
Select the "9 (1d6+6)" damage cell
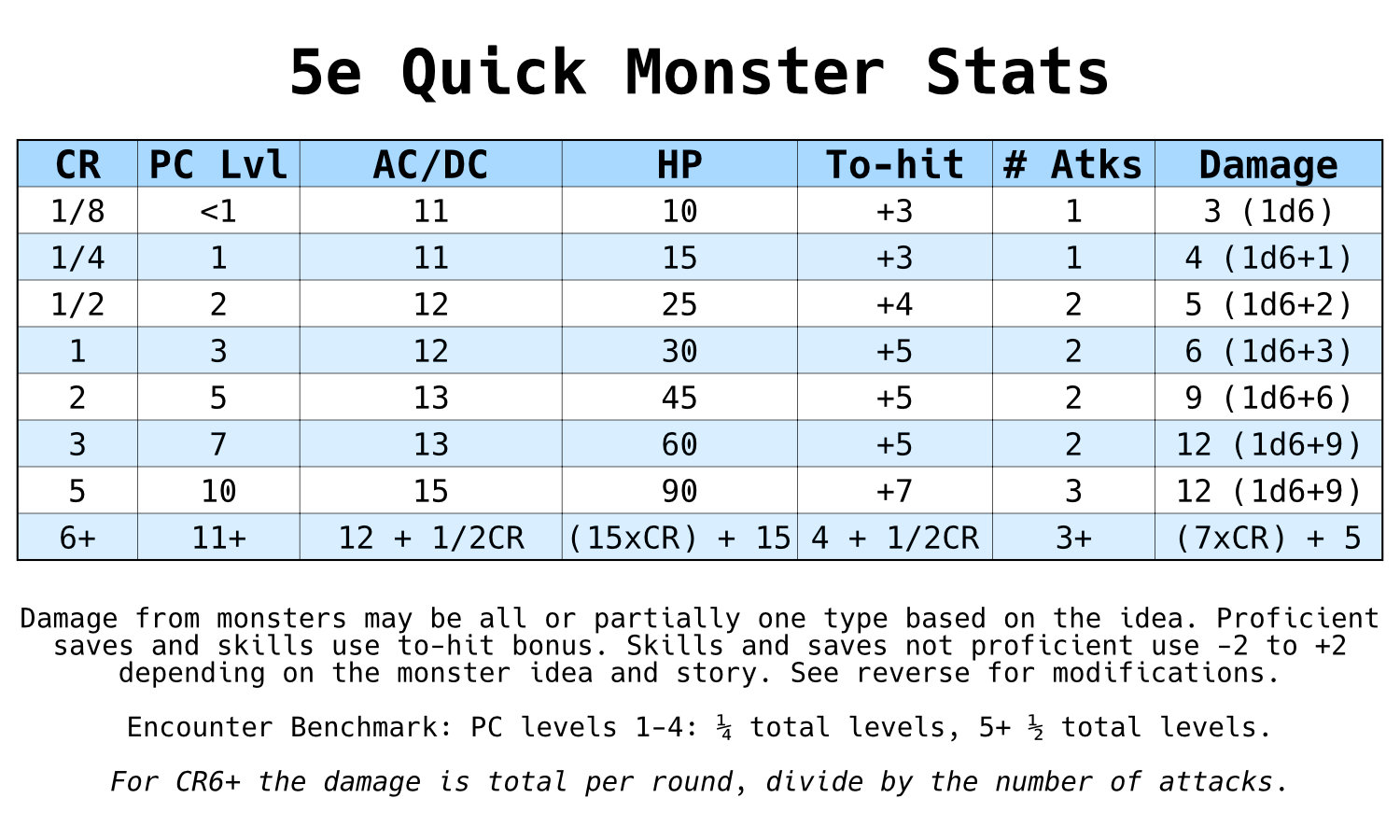click(1268, 398)
